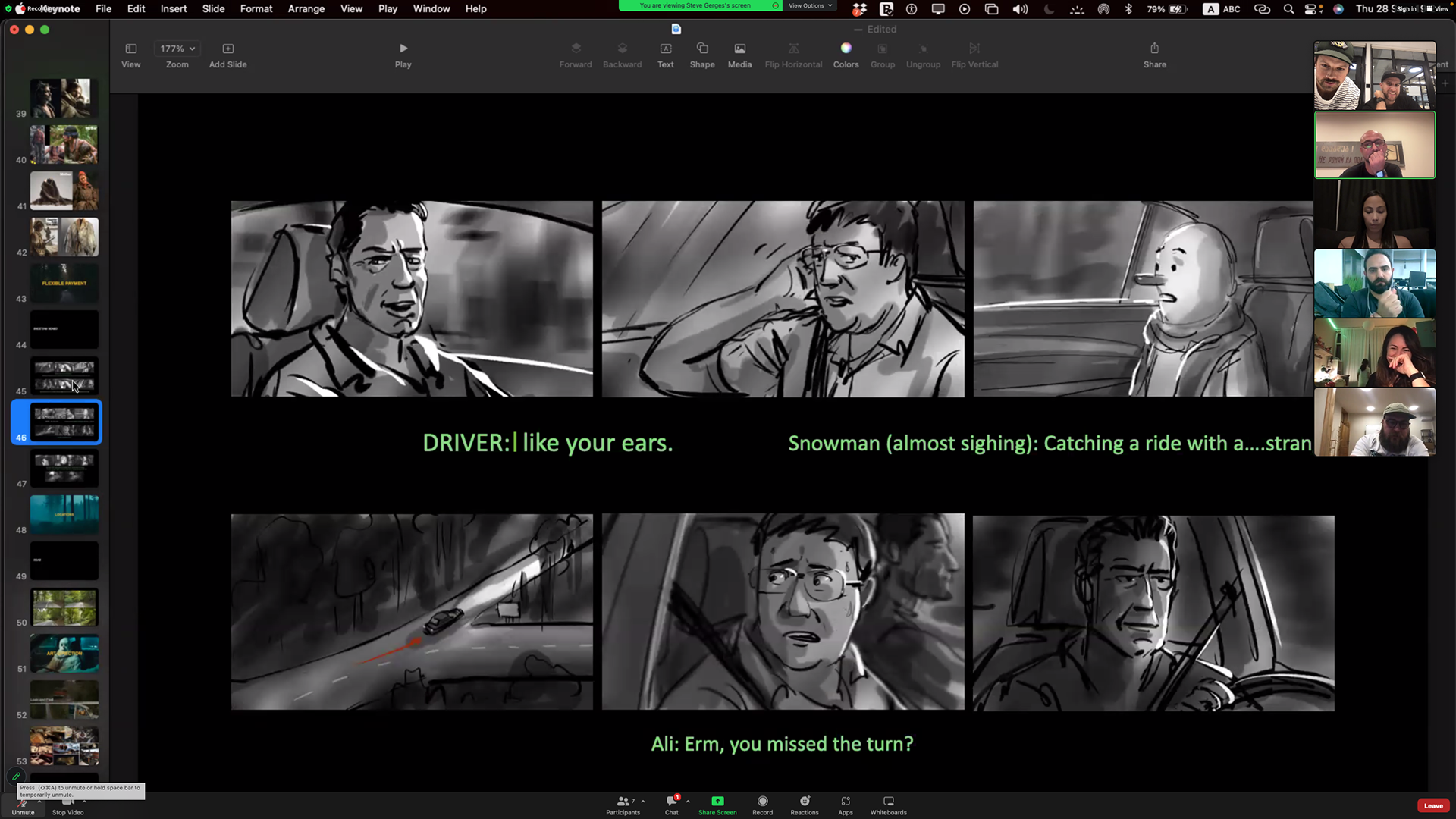Open the Media toolbar button

[x=739, y=49]
